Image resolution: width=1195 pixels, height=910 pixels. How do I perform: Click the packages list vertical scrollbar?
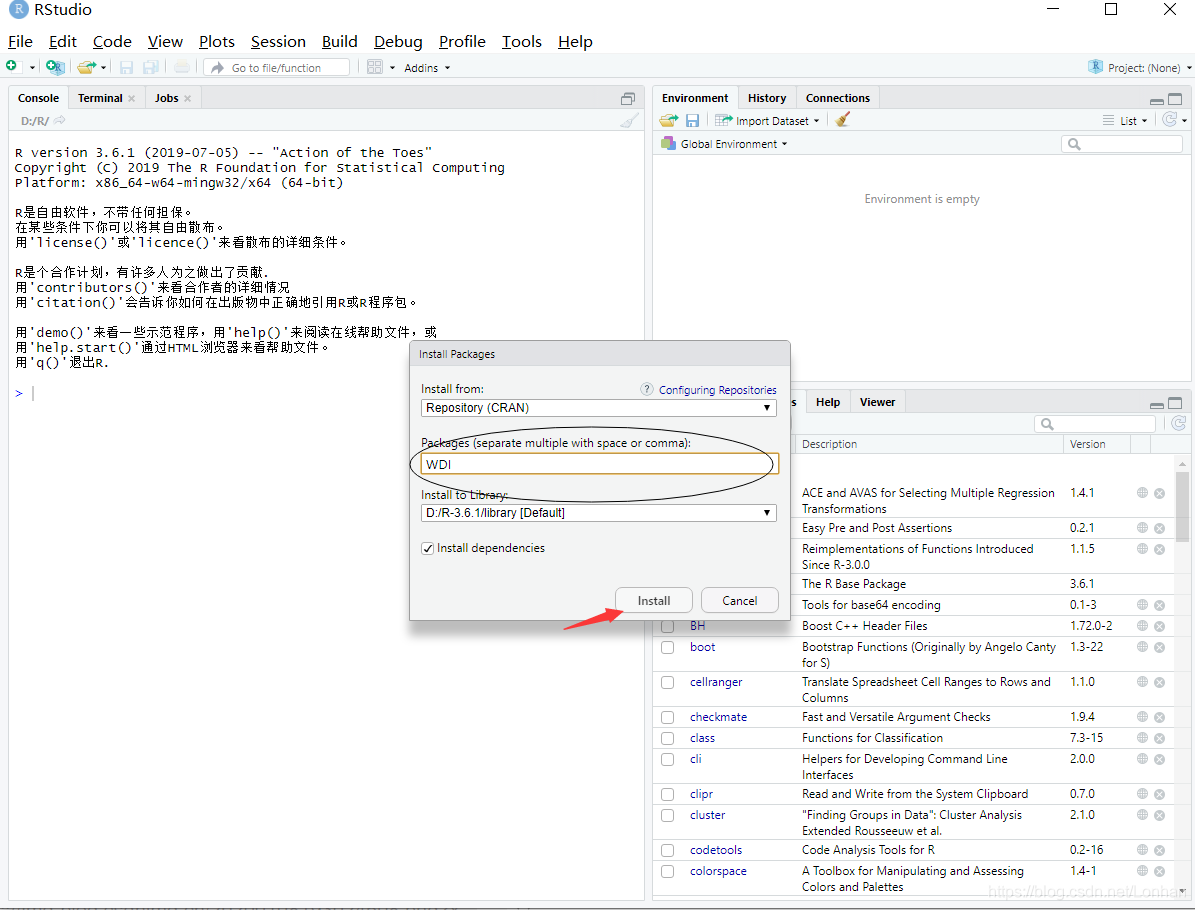coord(1182,507)
